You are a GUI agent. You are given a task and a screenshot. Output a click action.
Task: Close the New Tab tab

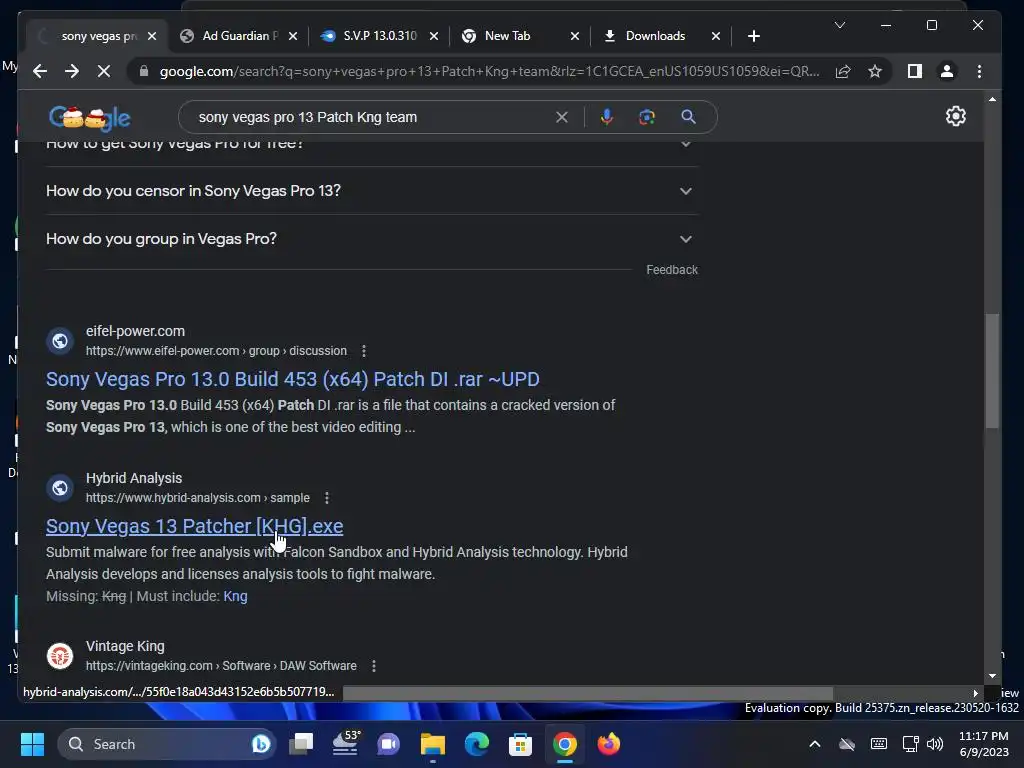click(x=575, y=36)
